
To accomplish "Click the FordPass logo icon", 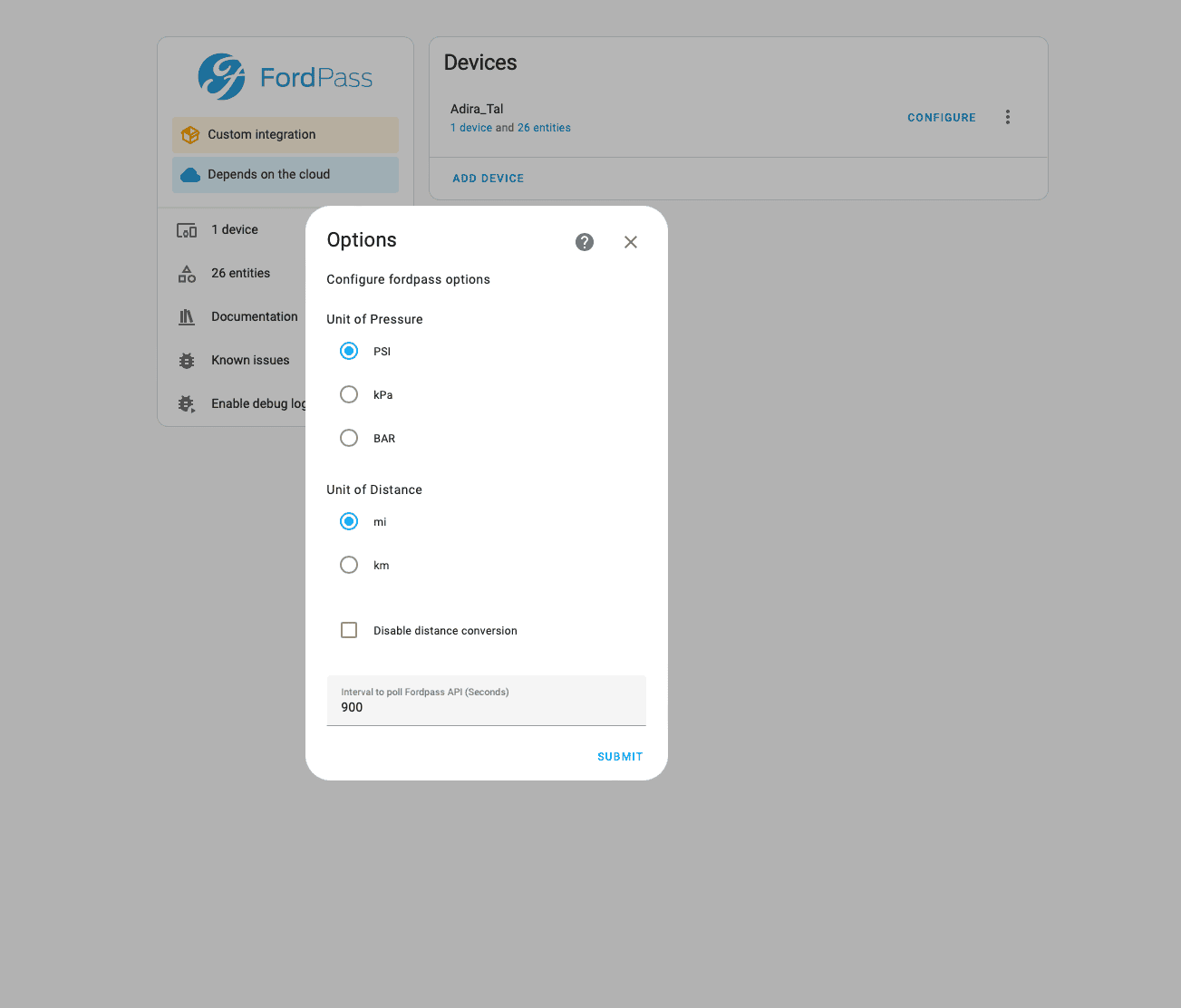I will tap(221, 77).
